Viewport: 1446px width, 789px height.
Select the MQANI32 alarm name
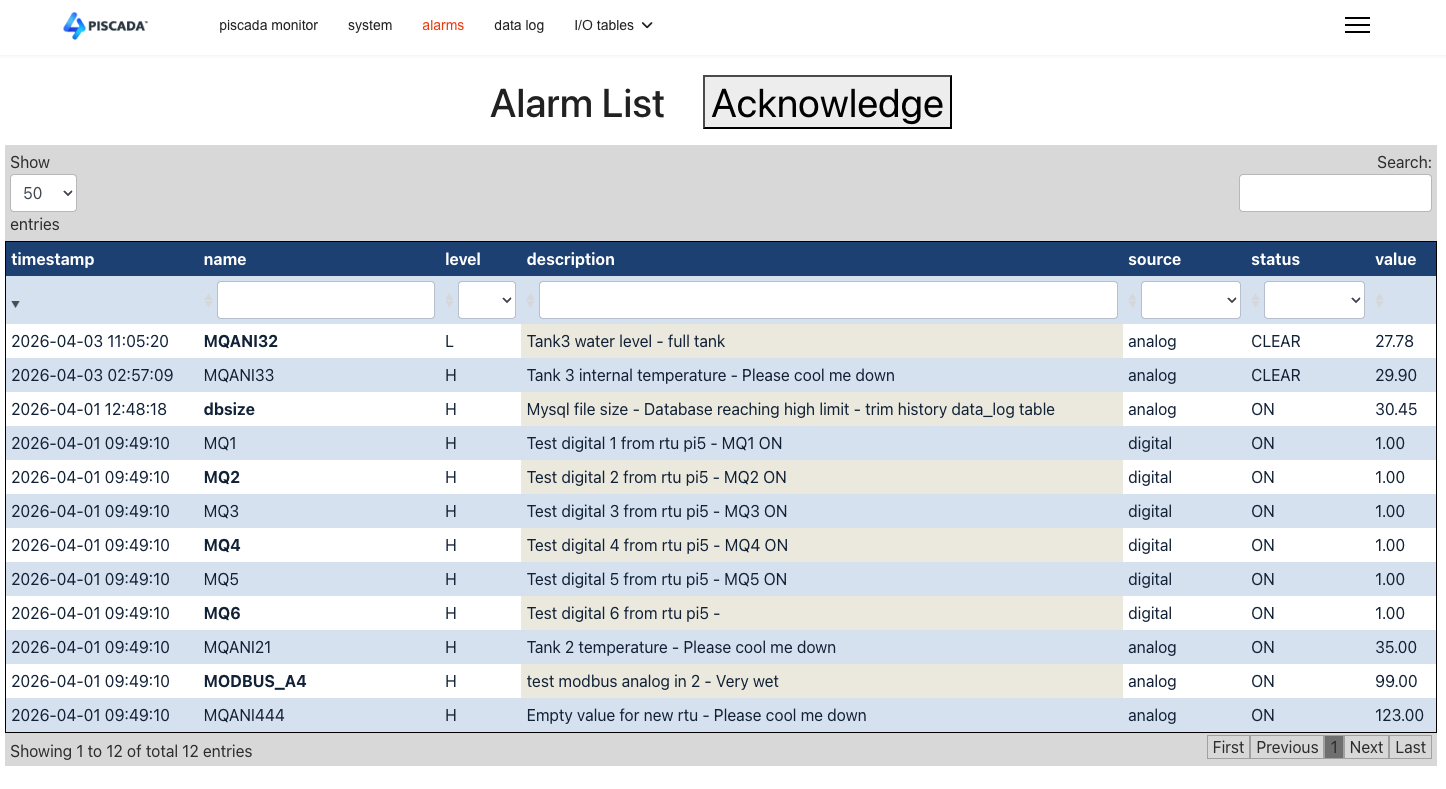point(241,341)
